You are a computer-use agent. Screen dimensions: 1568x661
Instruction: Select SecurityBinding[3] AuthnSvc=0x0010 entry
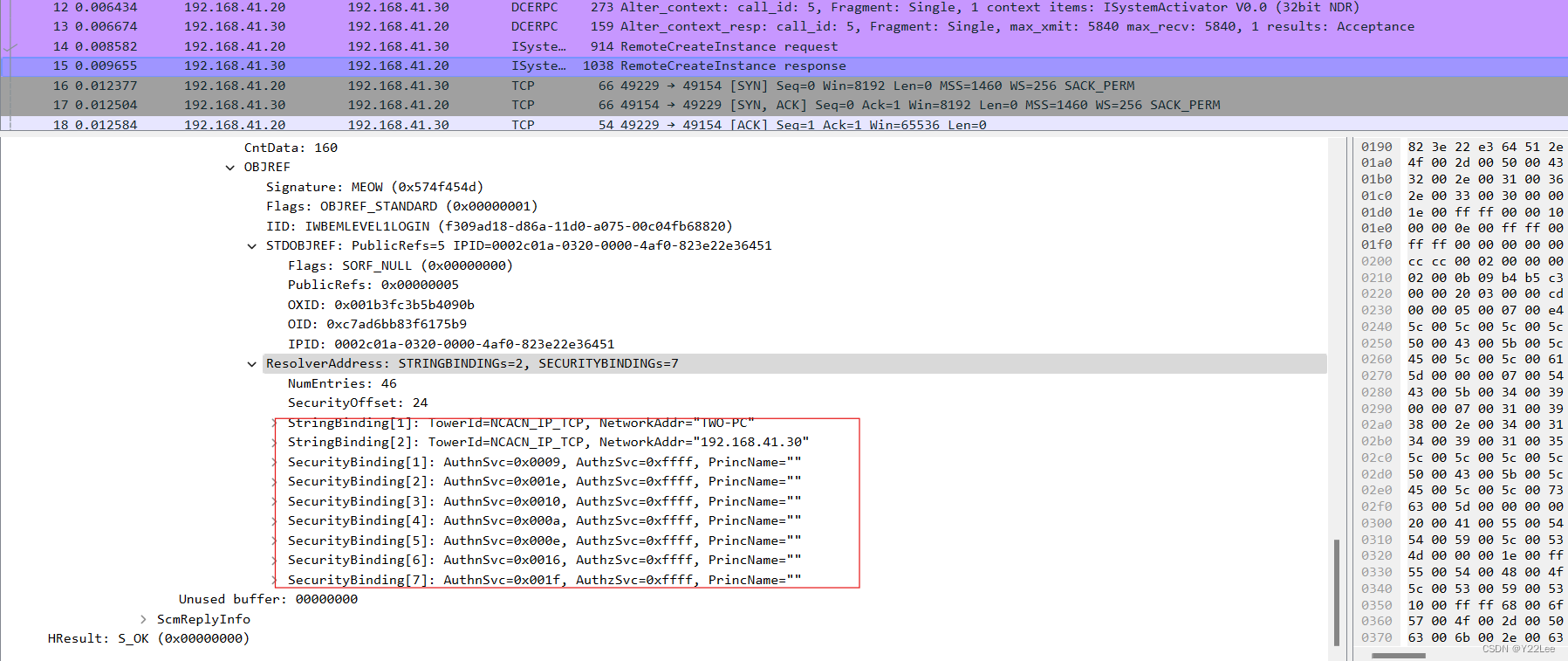point(544,501)
